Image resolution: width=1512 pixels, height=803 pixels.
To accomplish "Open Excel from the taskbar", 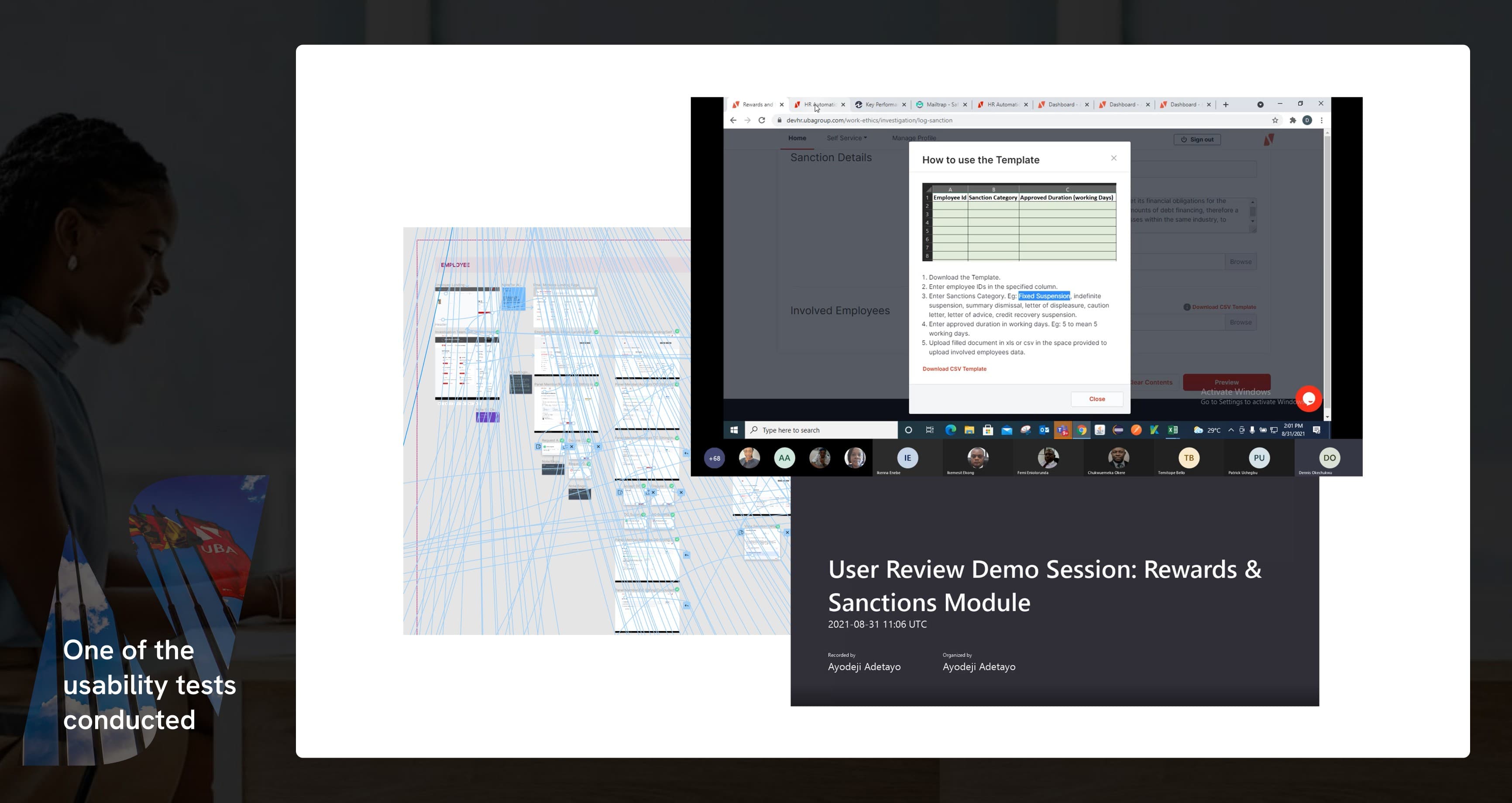I will [1173, 430].
